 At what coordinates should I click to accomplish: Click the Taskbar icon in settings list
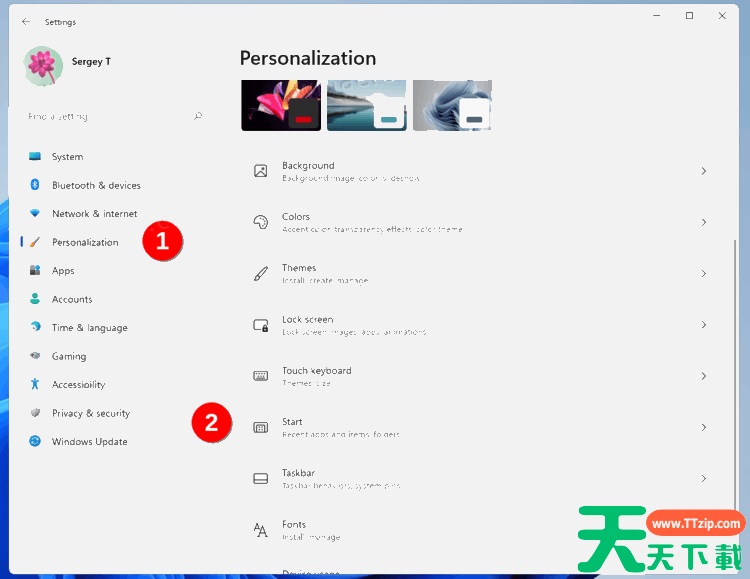[x=261, y=479]
